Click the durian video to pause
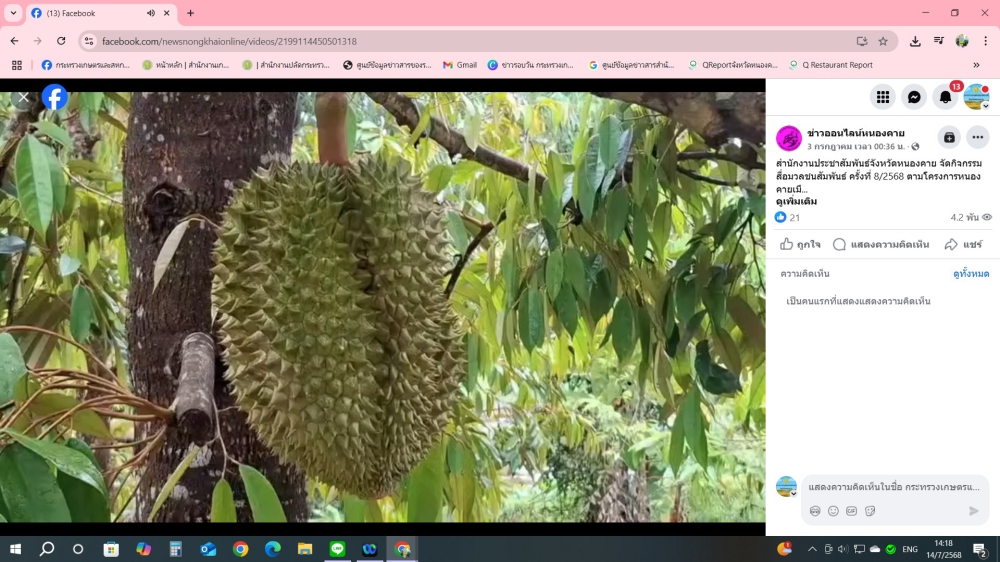 point(383,307)
